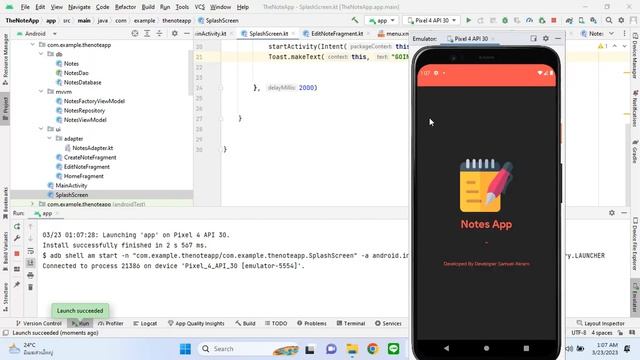Open the Navigate menu
The image size is (640, 360).
point(79,7)
